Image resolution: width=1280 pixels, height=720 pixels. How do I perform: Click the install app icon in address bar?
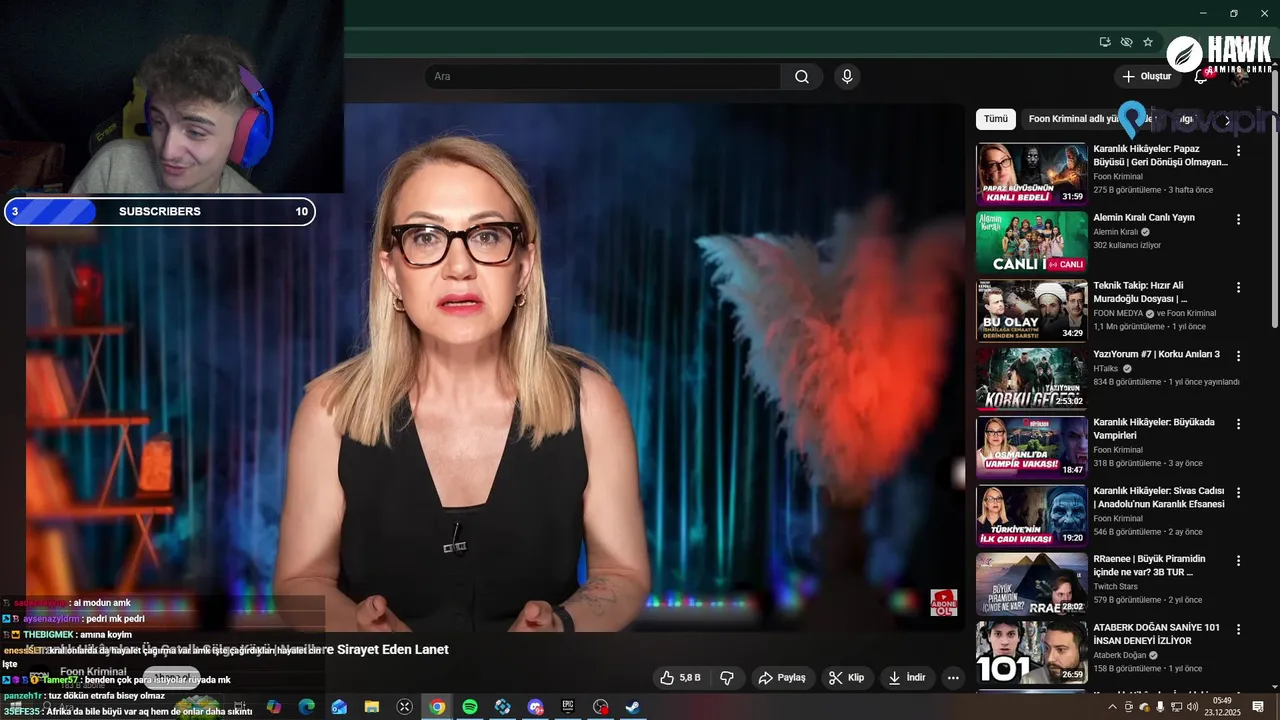point(1105,42)
